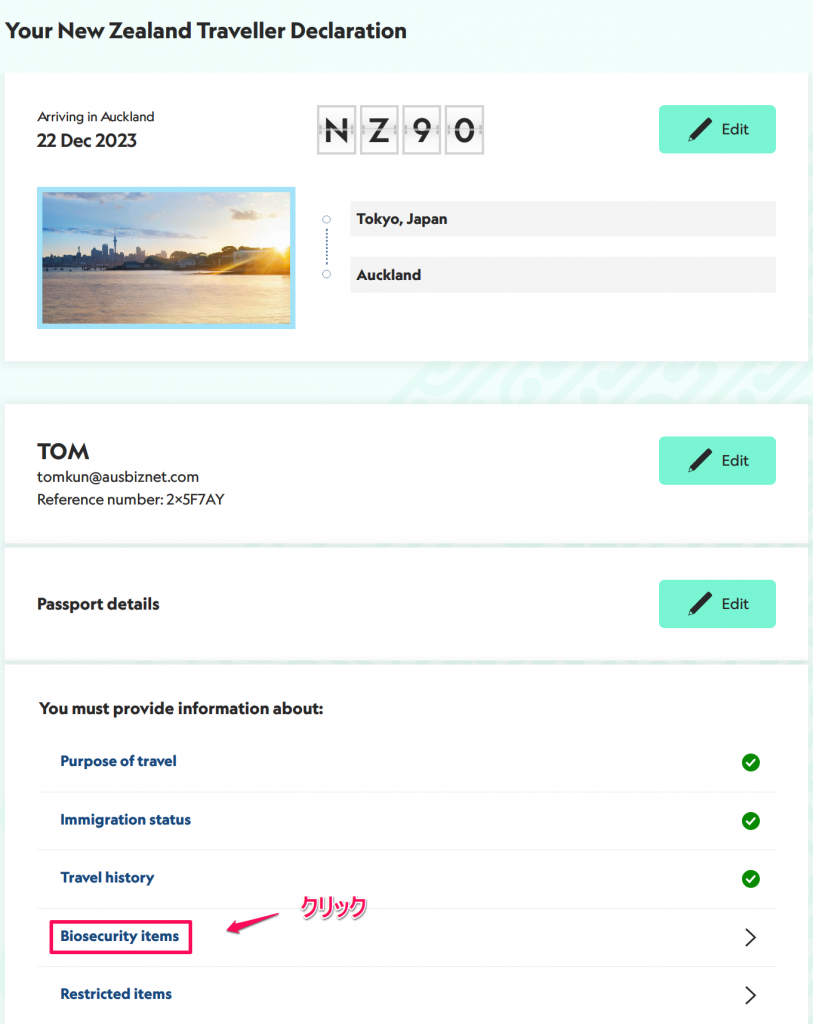Click the Tokyo, Japan departure field
The width and height of the screenshot is (813, 1024).
(x=563, y=219)
